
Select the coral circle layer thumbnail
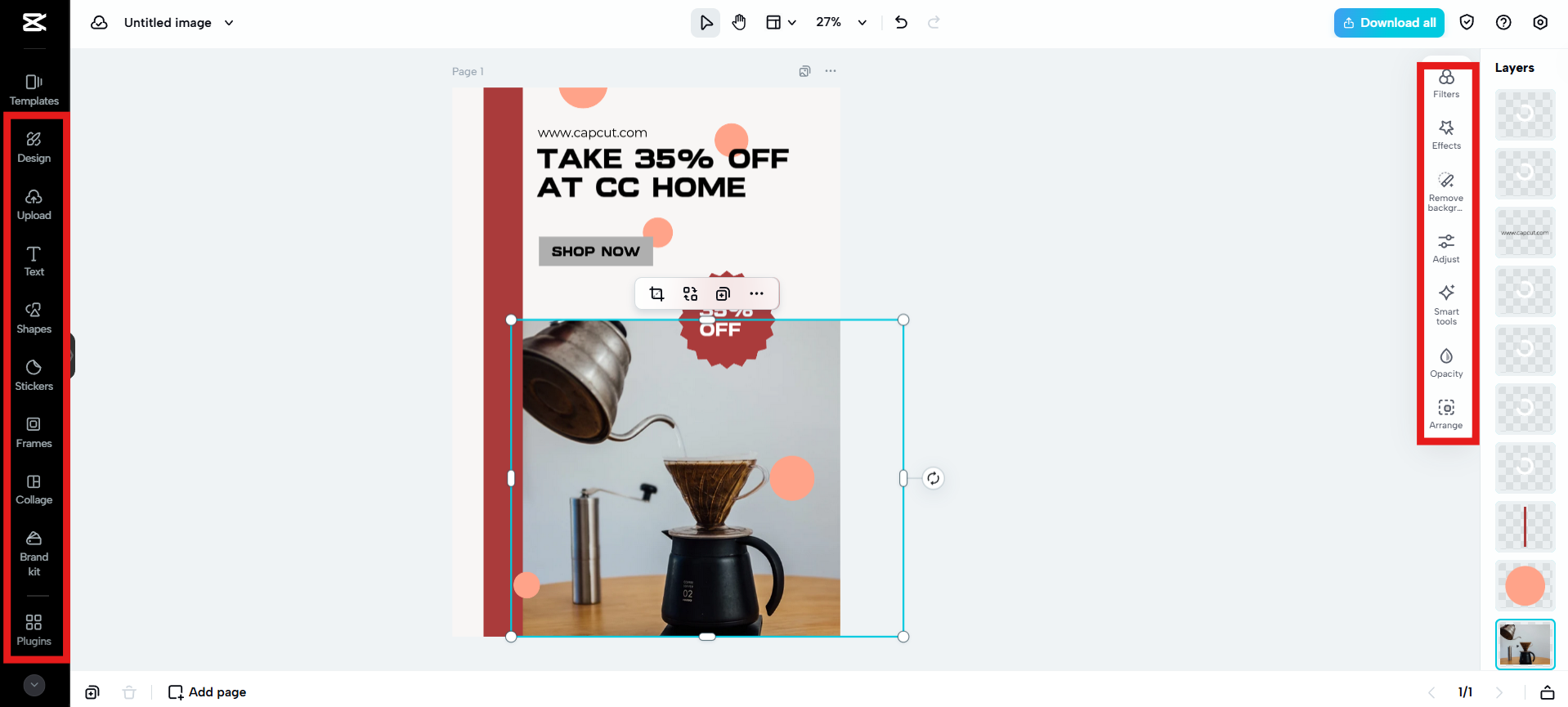[1525, 585]
